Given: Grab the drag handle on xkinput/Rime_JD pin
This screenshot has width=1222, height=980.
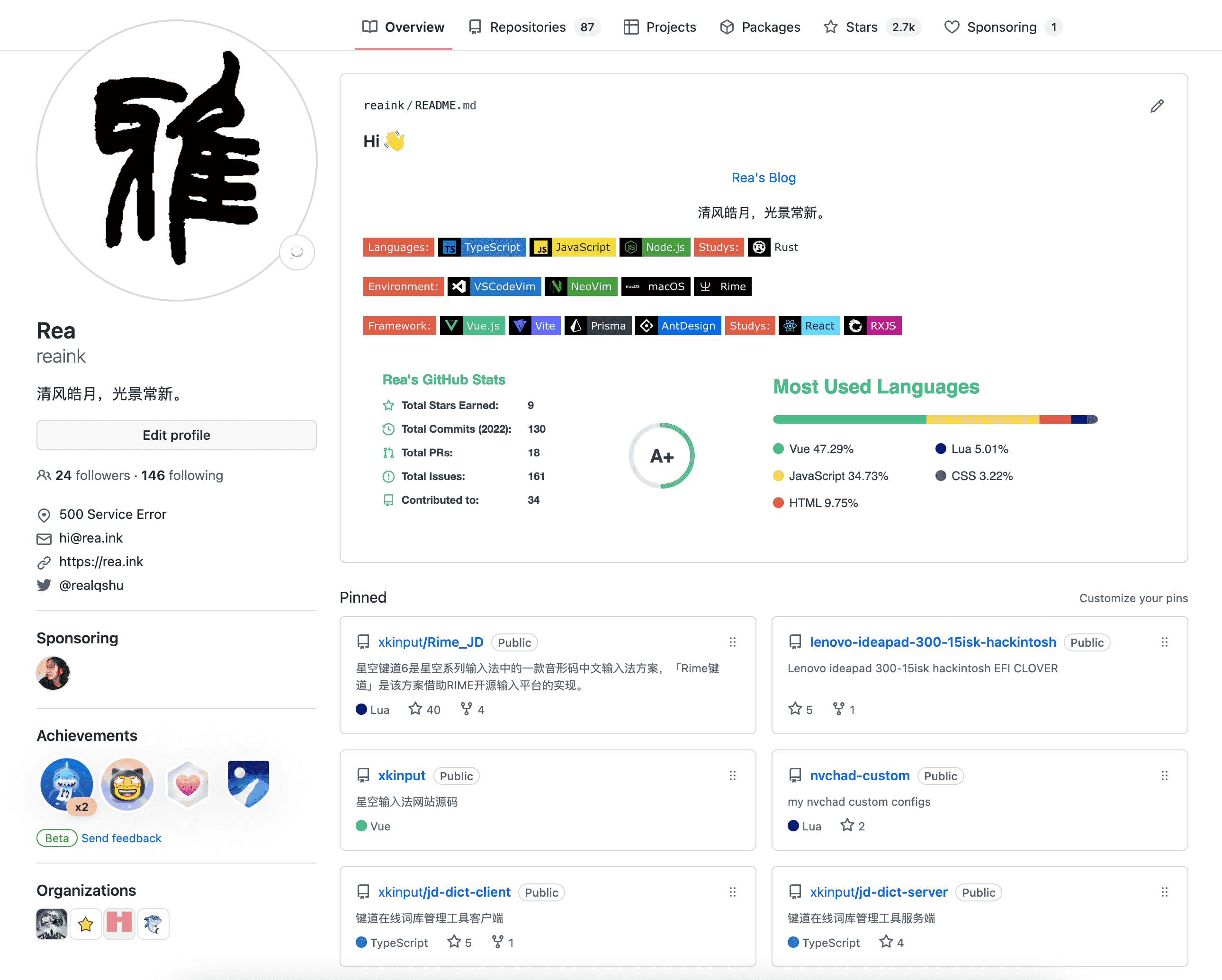Looking at the screenshot, I should pyautogui.click(x=732, y=642).
